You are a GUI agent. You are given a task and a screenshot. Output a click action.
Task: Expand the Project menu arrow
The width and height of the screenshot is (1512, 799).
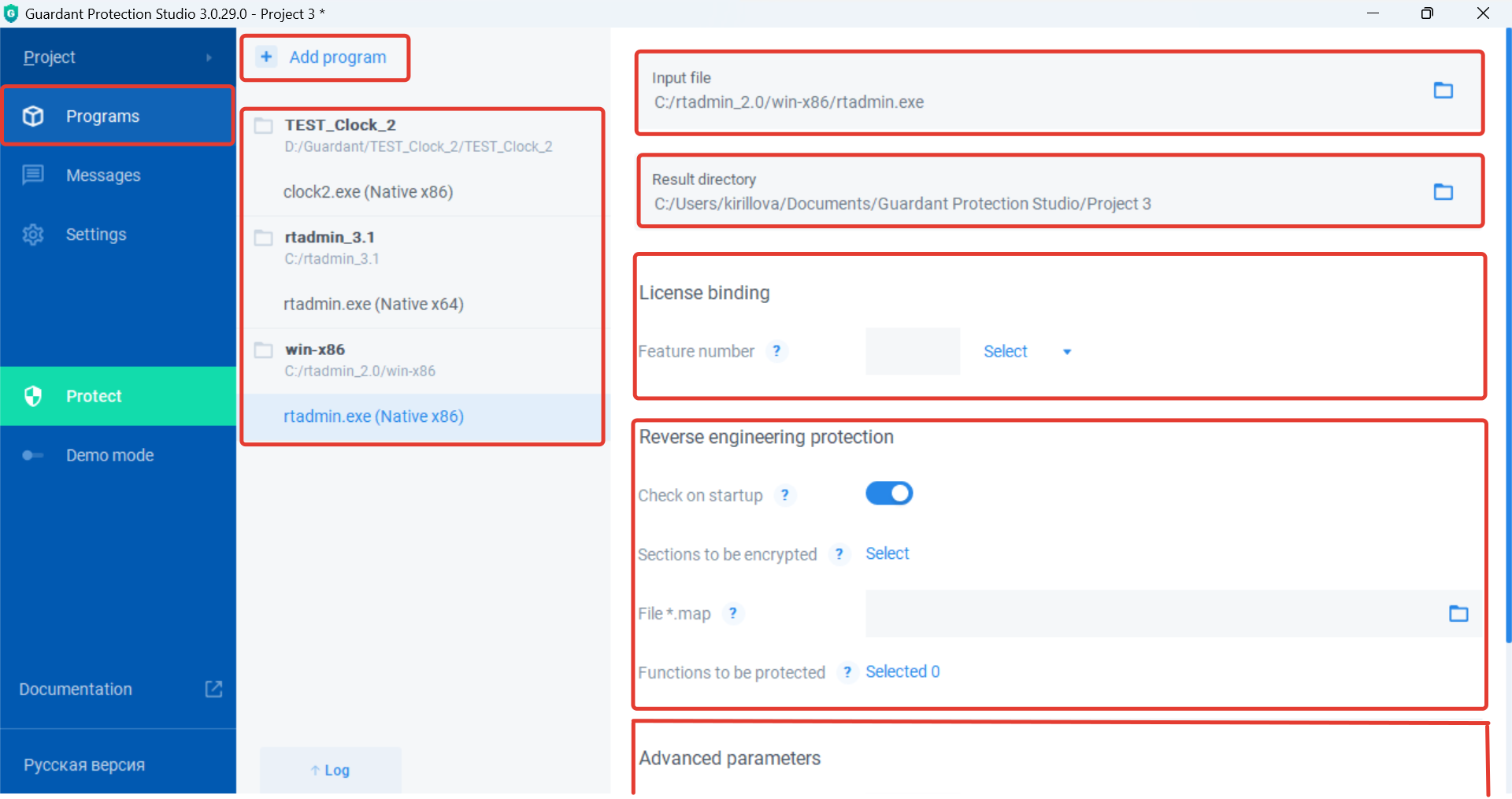point(209,57)
